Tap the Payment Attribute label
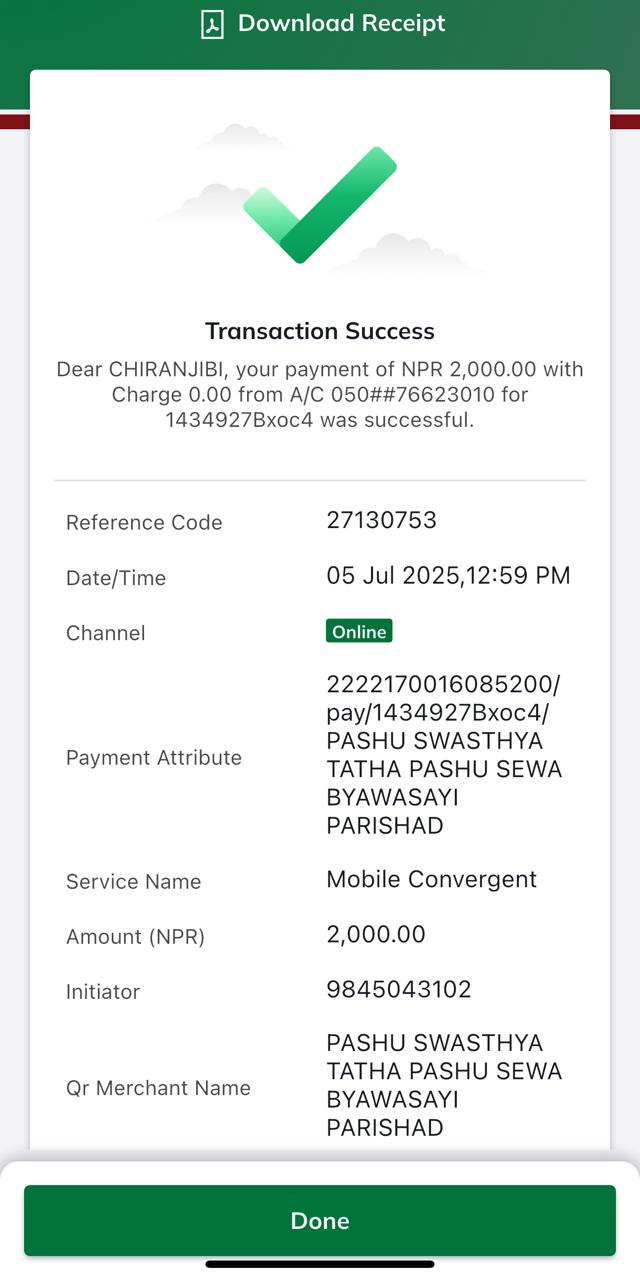This screenshot has height=1280, width=640. pos(154,757)
